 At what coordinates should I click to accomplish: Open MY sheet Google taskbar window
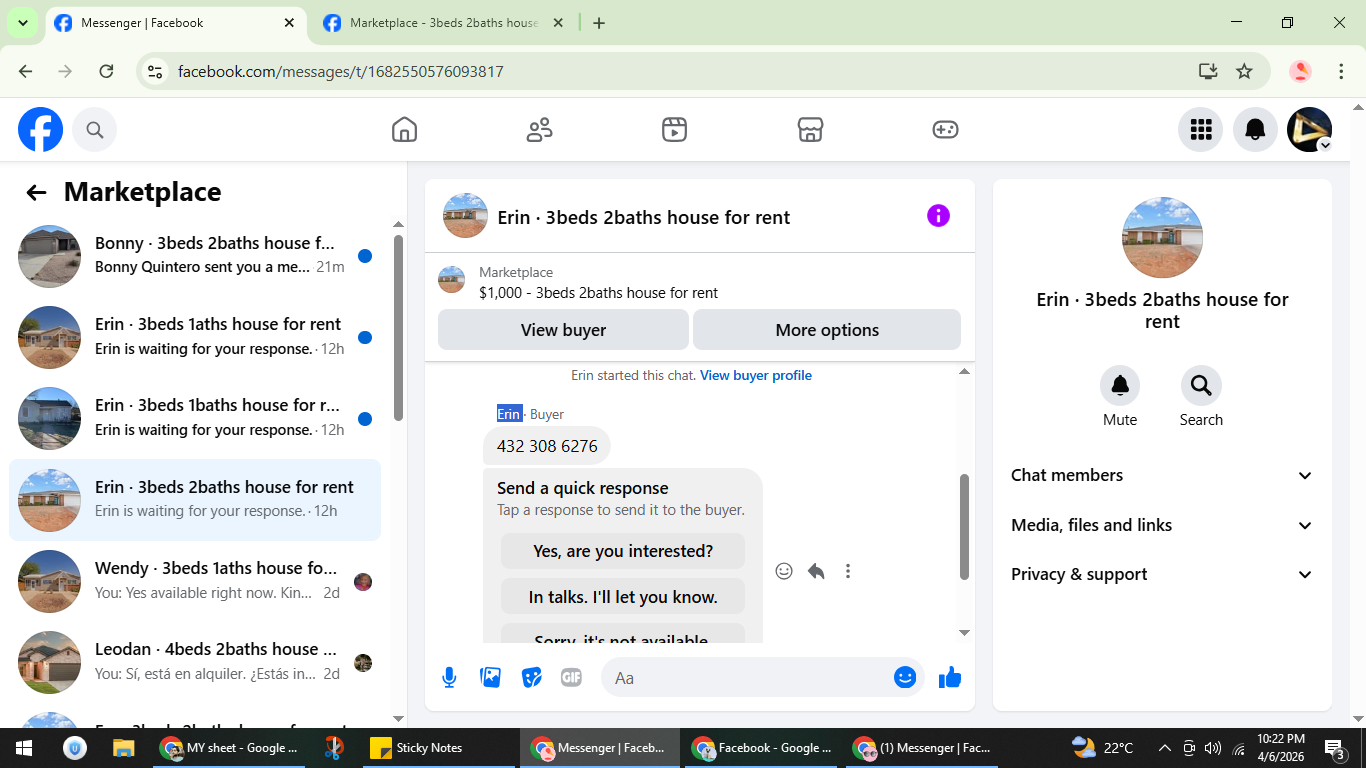(230, 748)
